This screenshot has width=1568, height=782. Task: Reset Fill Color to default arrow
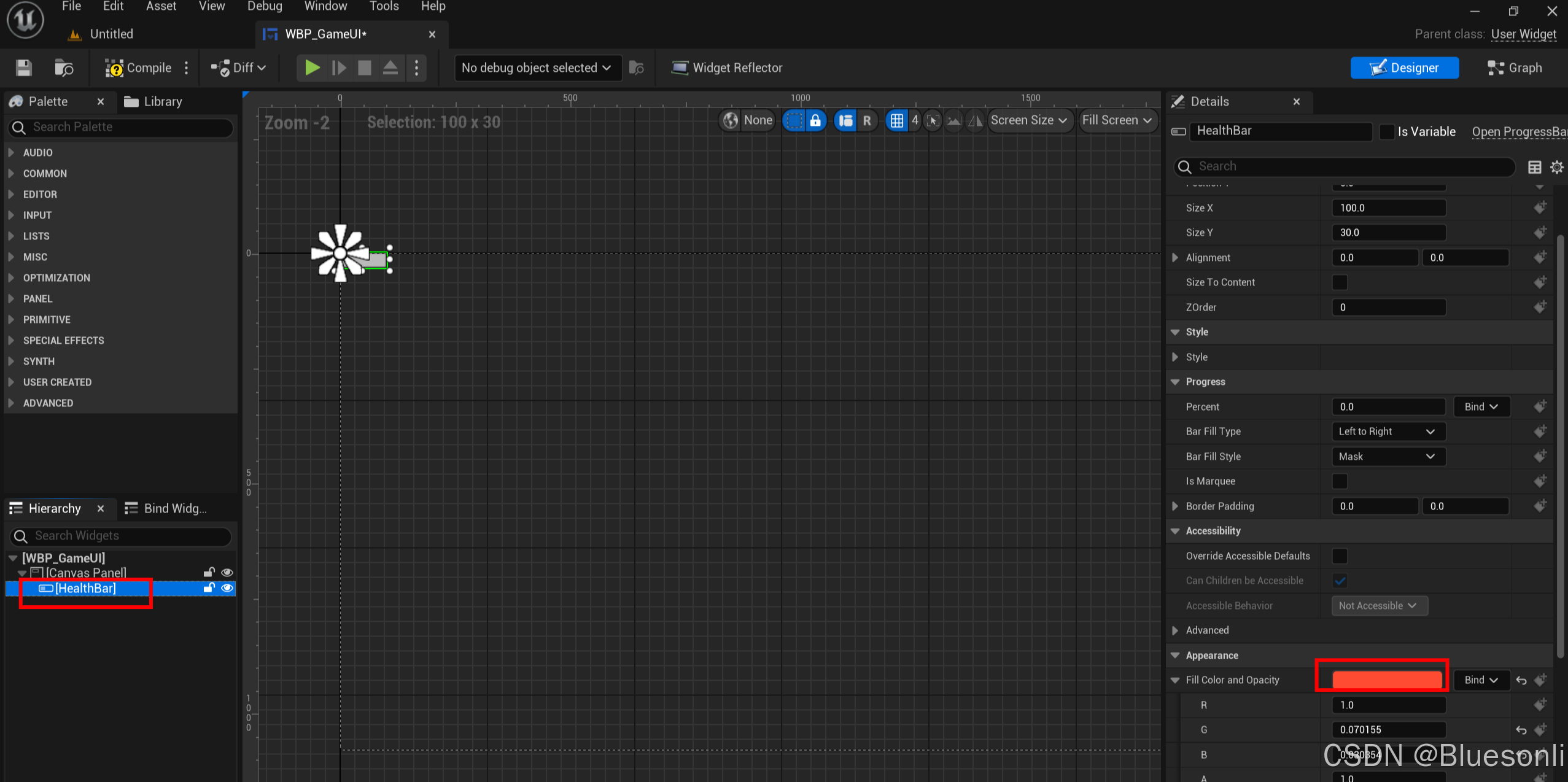1521,680
